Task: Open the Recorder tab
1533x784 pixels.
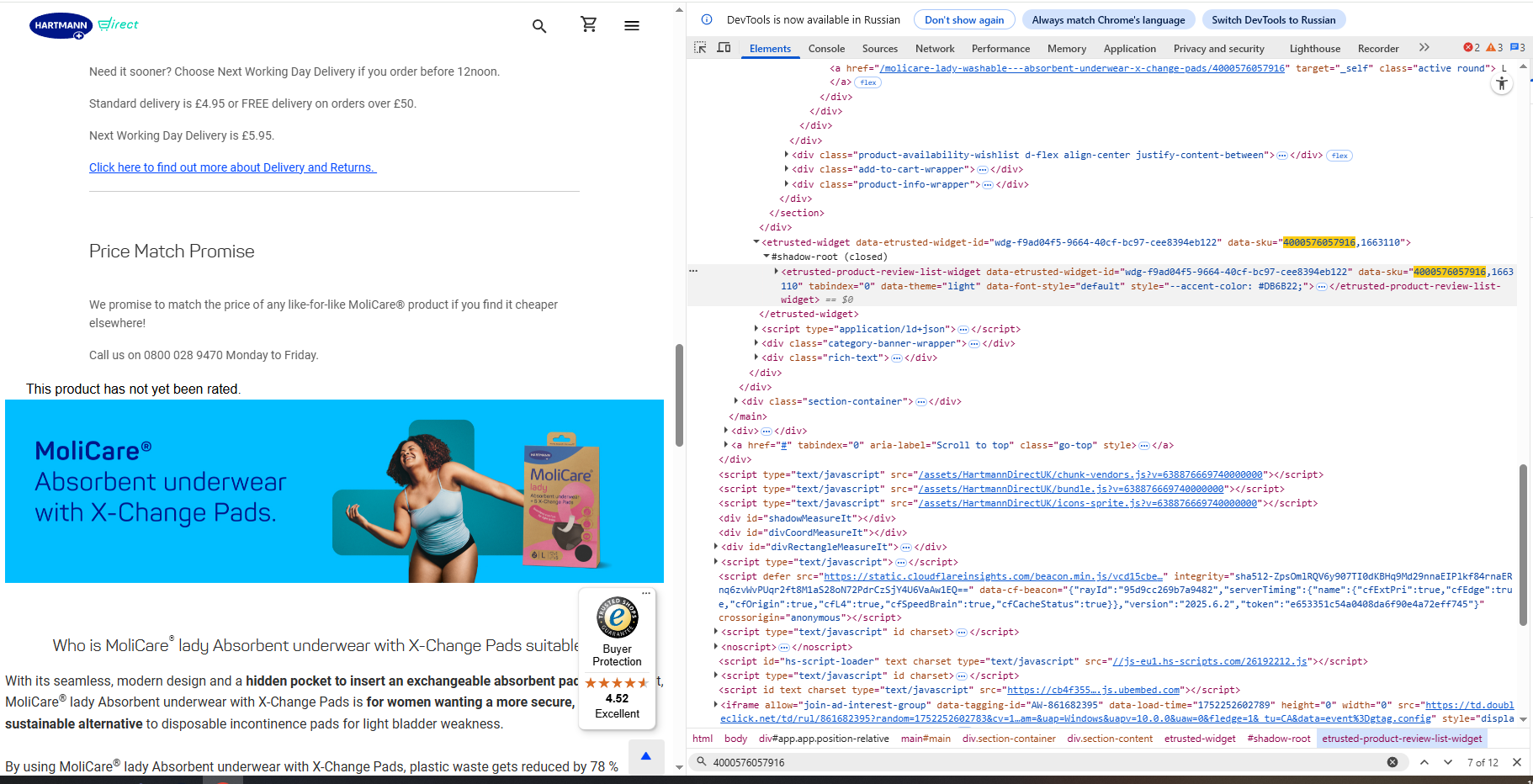Action: tap(1378, 49)
